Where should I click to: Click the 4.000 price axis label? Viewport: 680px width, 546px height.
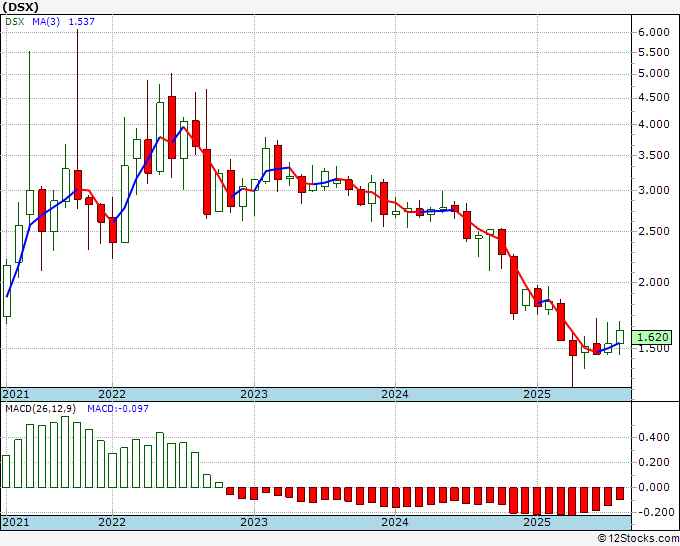(x=654, y=124)
